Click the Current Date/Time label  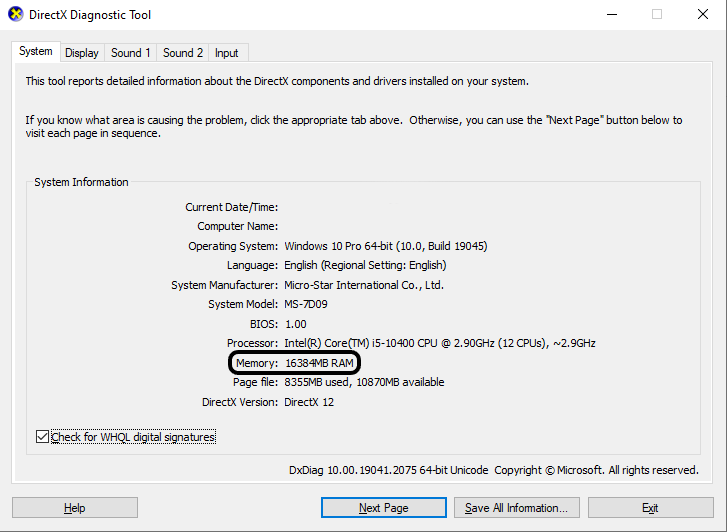click(x=232, y=207)
